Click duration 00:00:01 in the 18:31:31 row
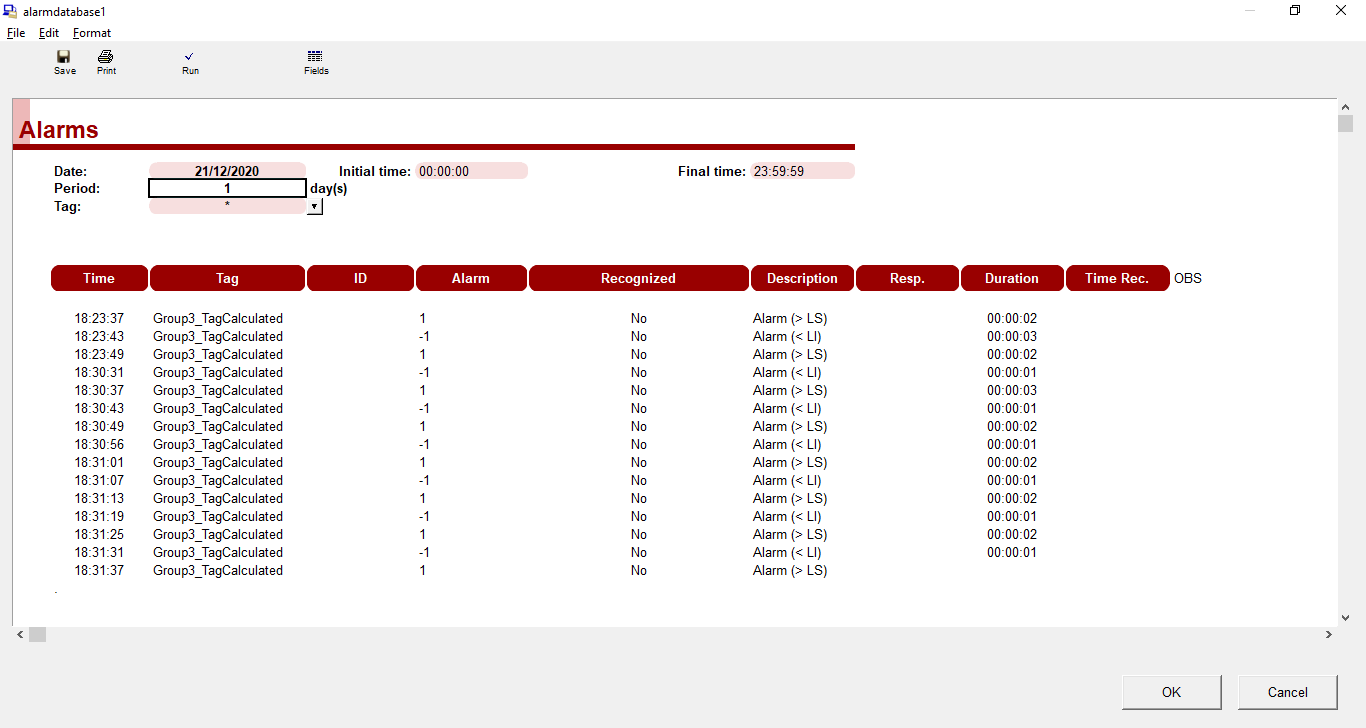 click(1012, 553)
